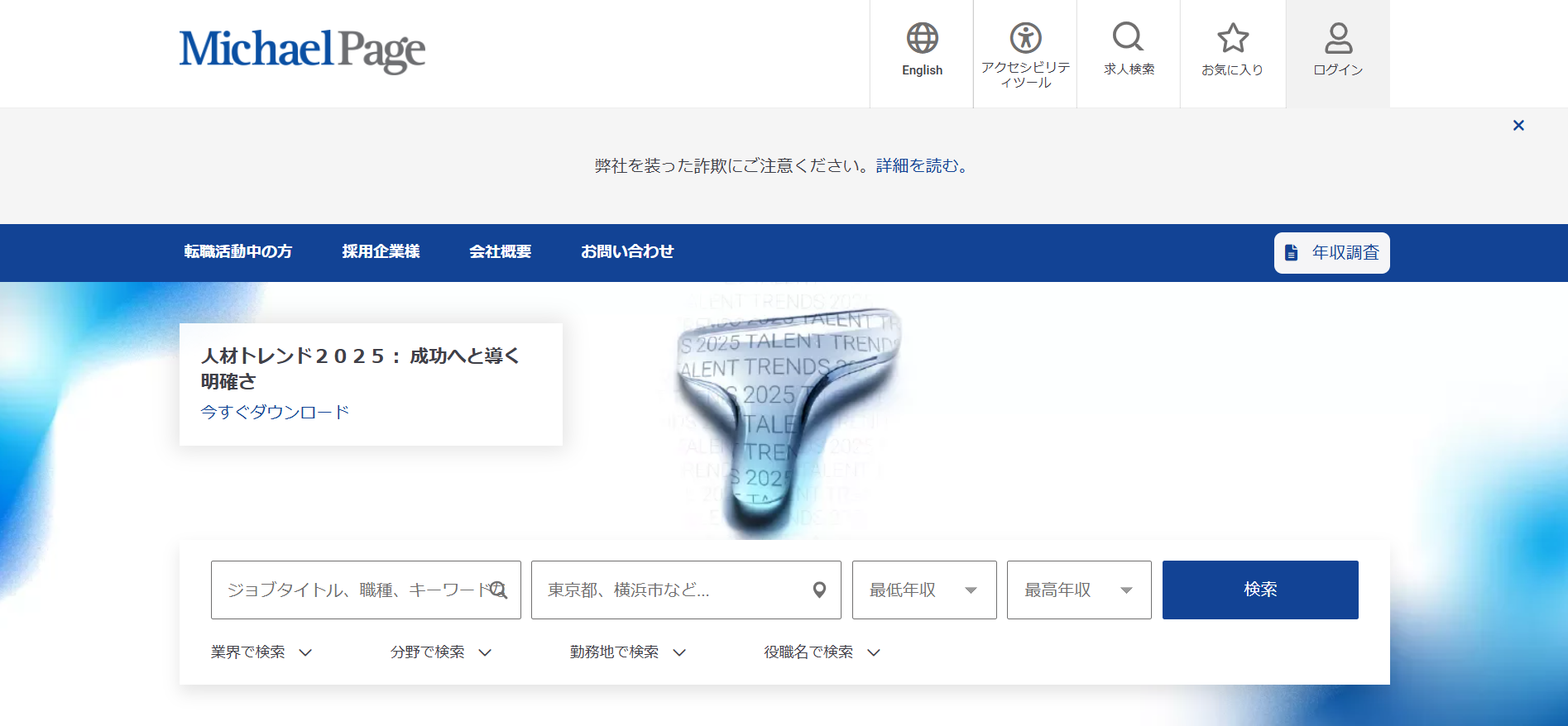This screenshot has height=726, width=1568.
Task: Click the login person icon
Action: [1338, 38]
